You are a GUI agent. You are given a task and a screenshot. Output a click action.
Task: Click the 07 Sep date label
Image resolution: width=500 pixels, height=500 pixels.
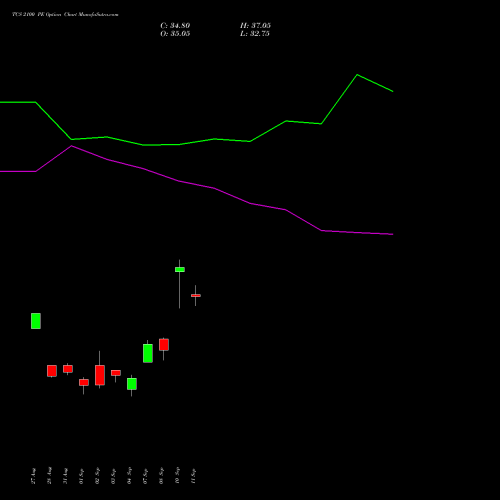click(145, 476)
